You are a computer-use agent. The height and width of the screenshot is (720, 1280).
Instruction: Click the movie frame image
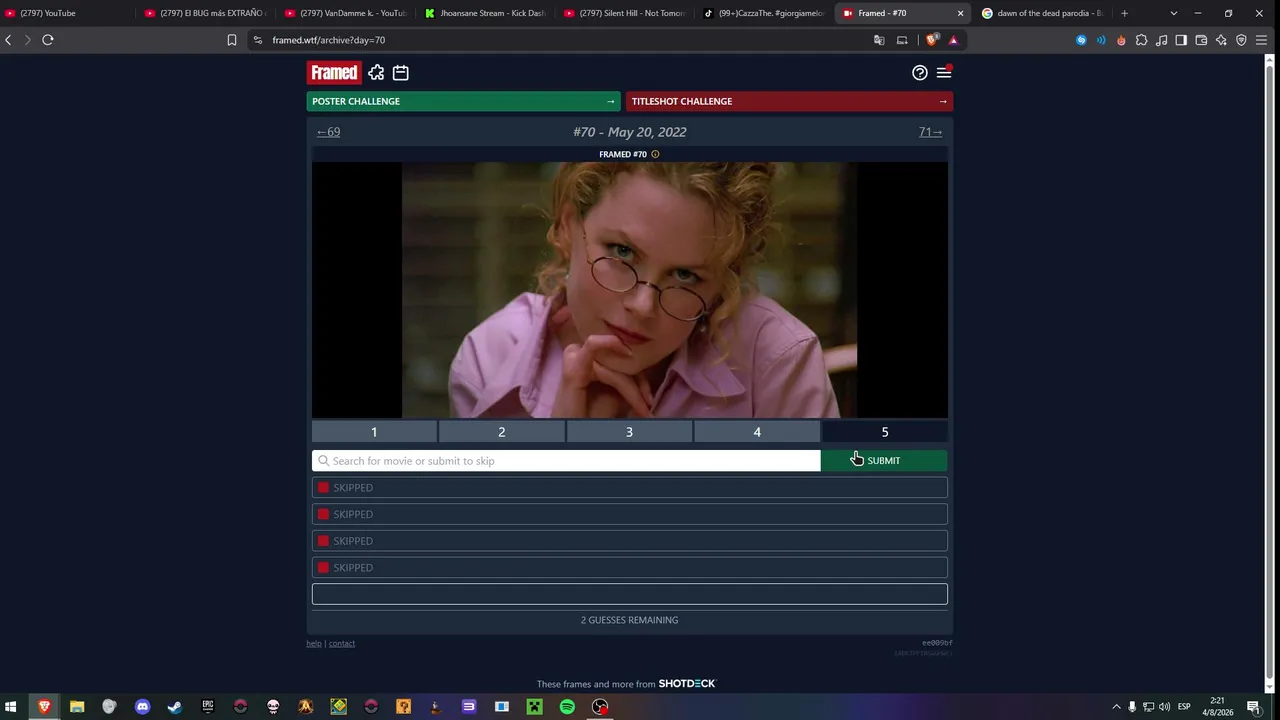point(630,290)
